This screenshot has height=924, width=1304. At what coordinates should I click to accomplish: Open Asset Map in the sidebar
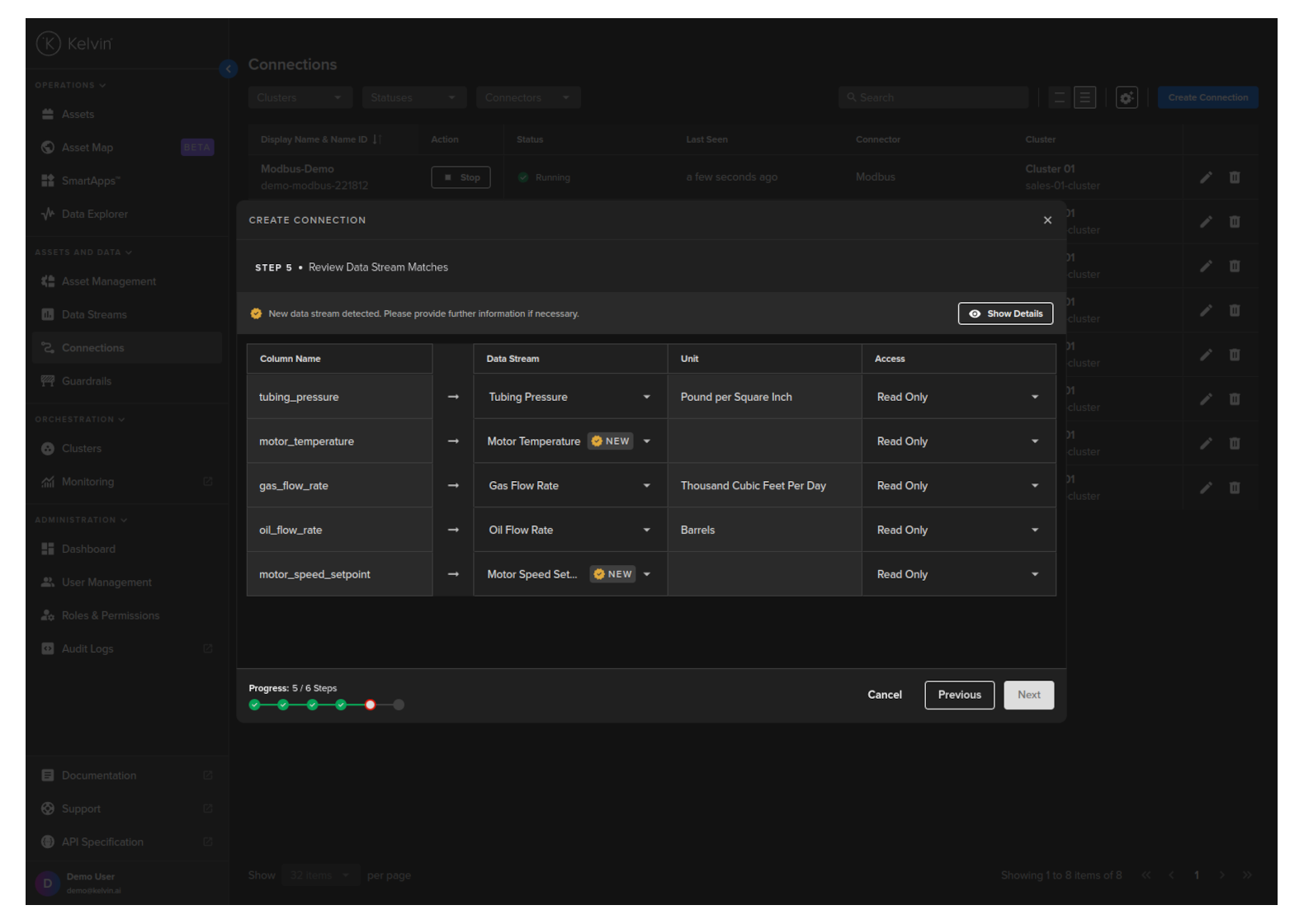tap(87, 148)
